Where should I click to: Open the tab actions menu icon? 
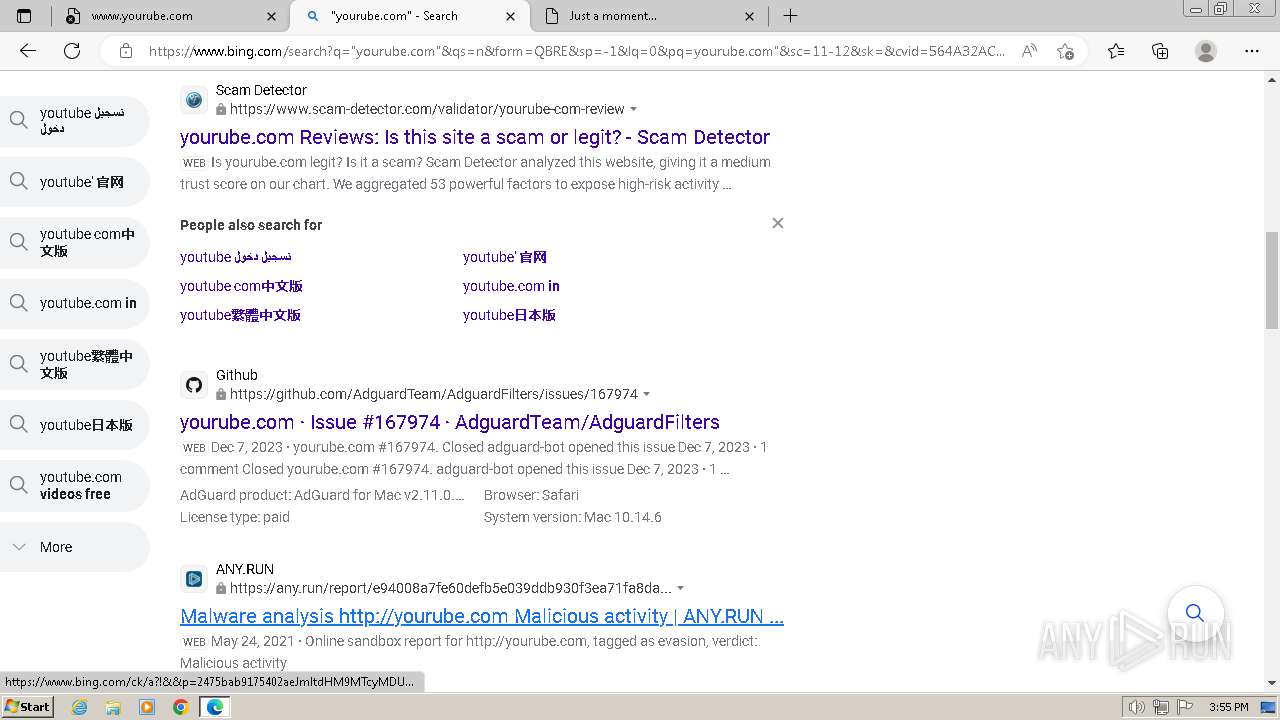click(x=24, y=16)
